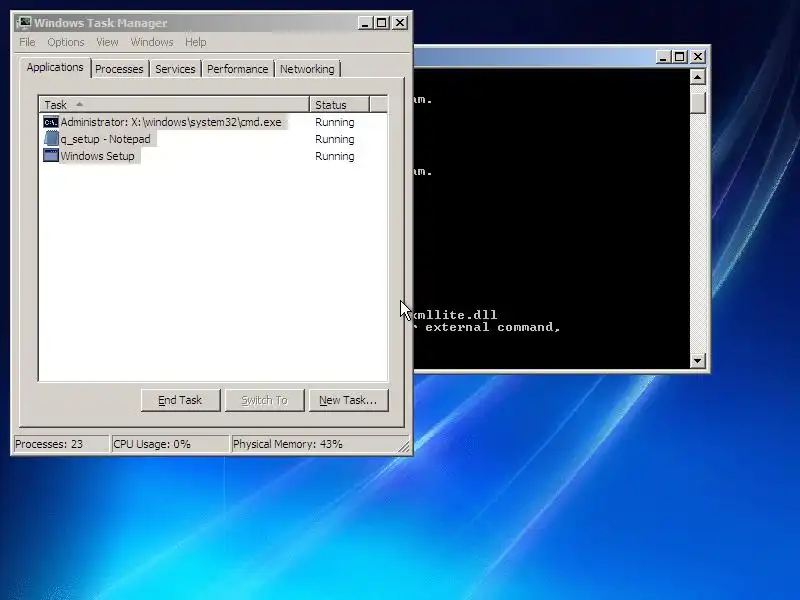The image size is (800, 600).
Task: Click the Task Manager title bar icon
Action: (23, 23)
